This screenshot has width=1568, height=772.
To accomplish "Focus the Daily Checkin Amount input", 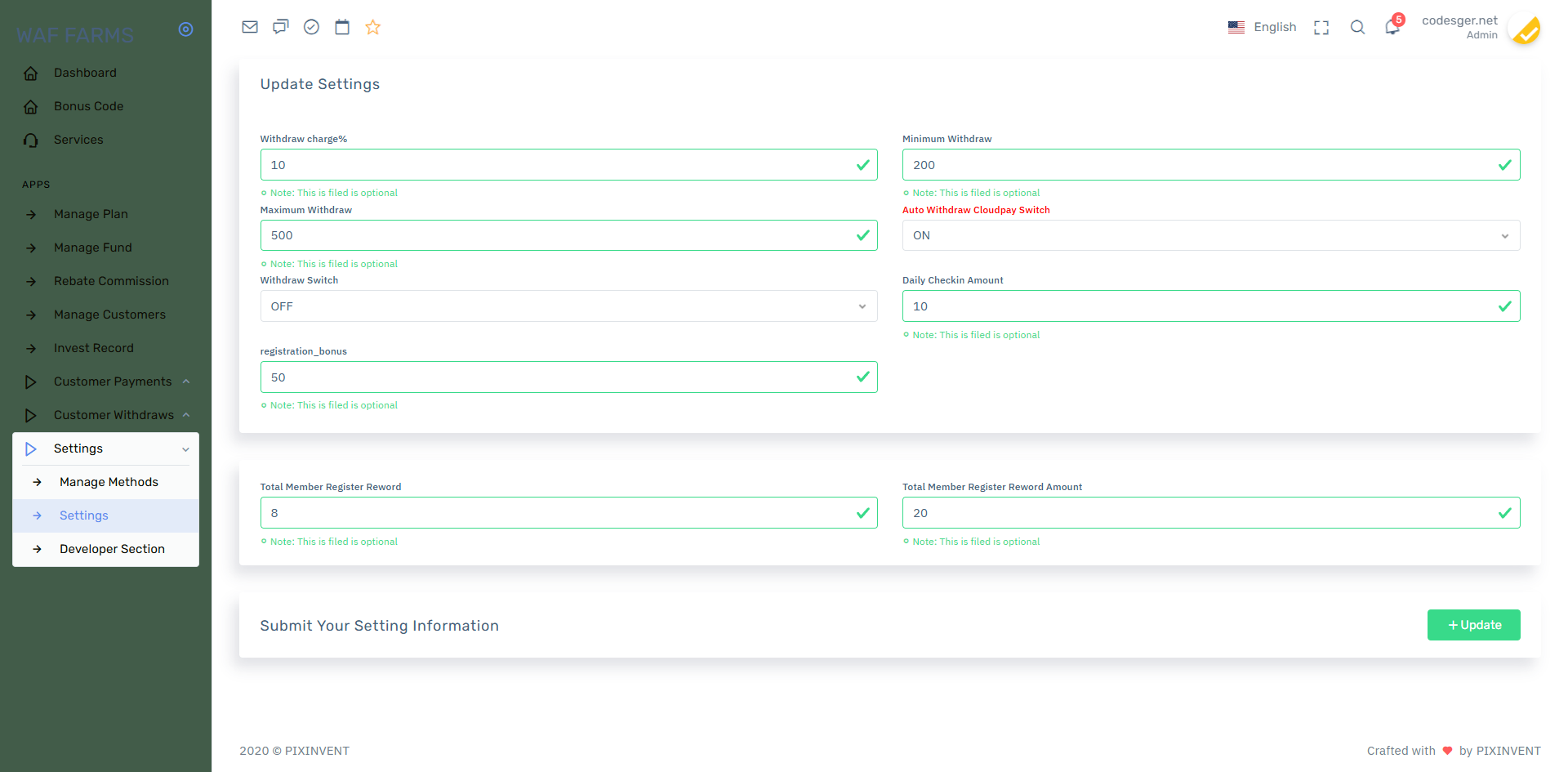I will [1211, 306].
